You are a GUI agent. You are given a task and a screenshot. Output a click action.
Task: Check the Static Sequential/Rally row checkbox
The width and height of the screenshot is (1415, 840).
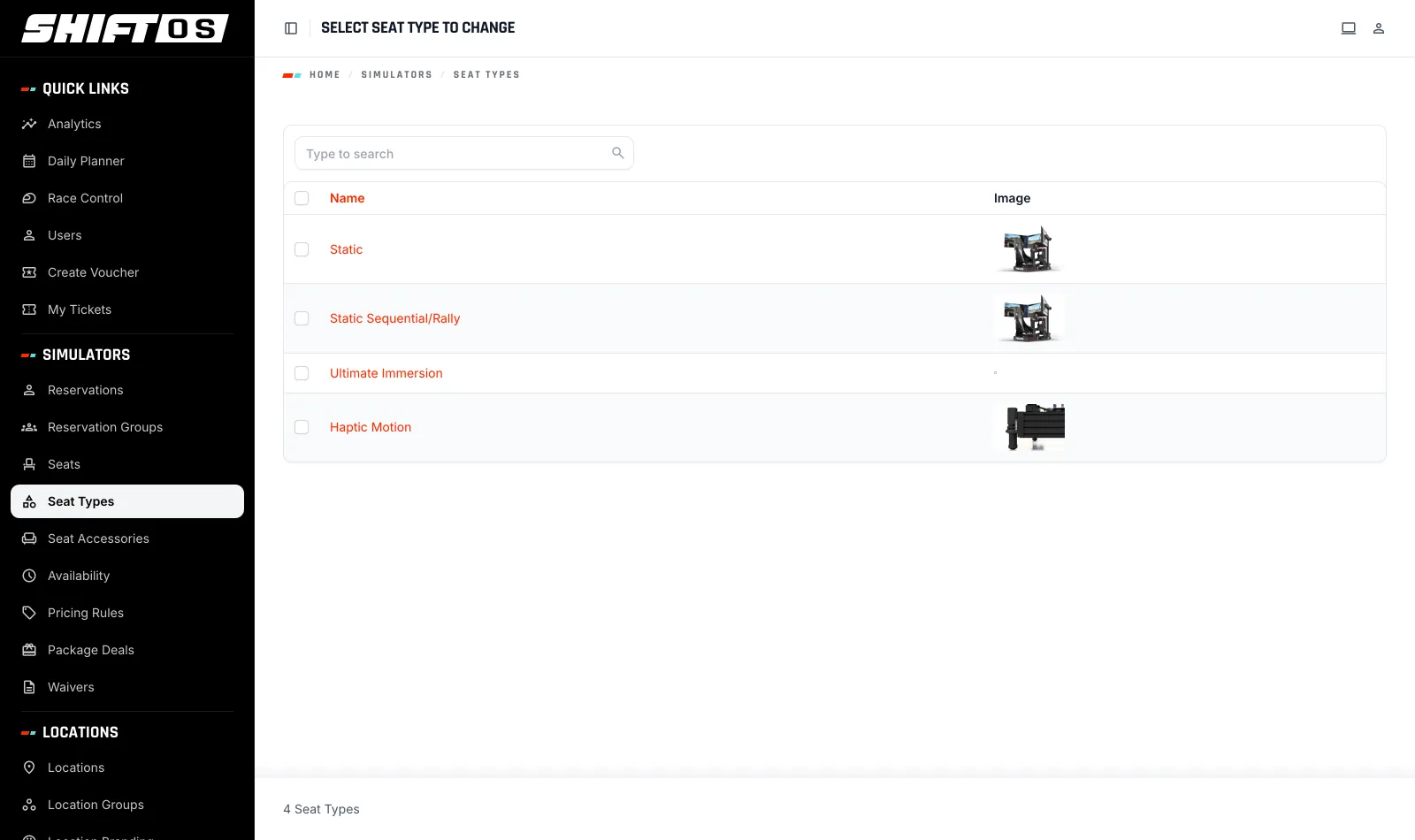(302, 318)
